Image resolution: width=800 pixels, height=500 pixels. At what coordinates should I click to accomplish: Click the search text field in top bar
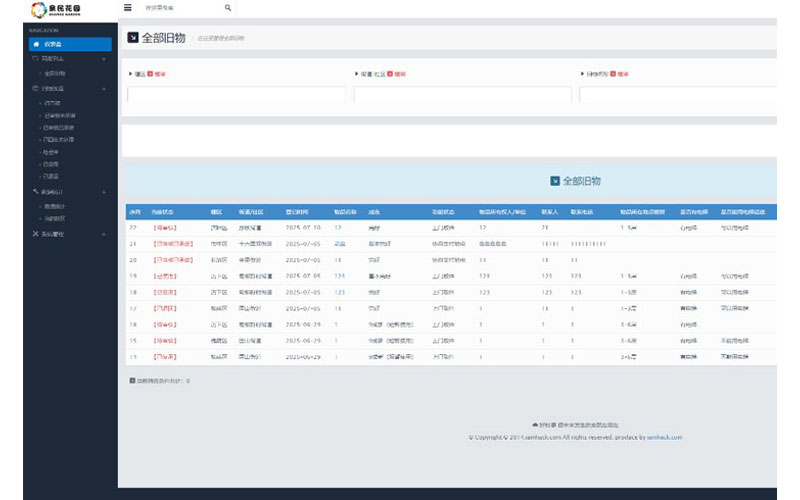[180, 8]
